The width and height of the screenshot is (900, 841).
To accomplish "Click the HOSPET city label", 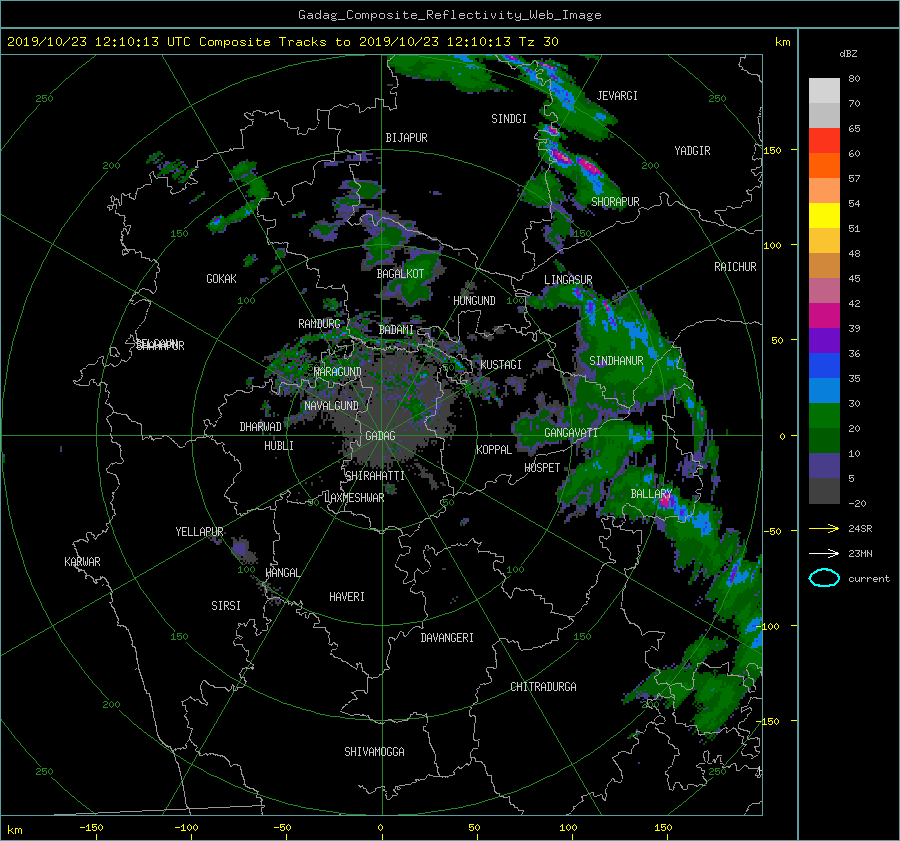I will pos(542,468).
